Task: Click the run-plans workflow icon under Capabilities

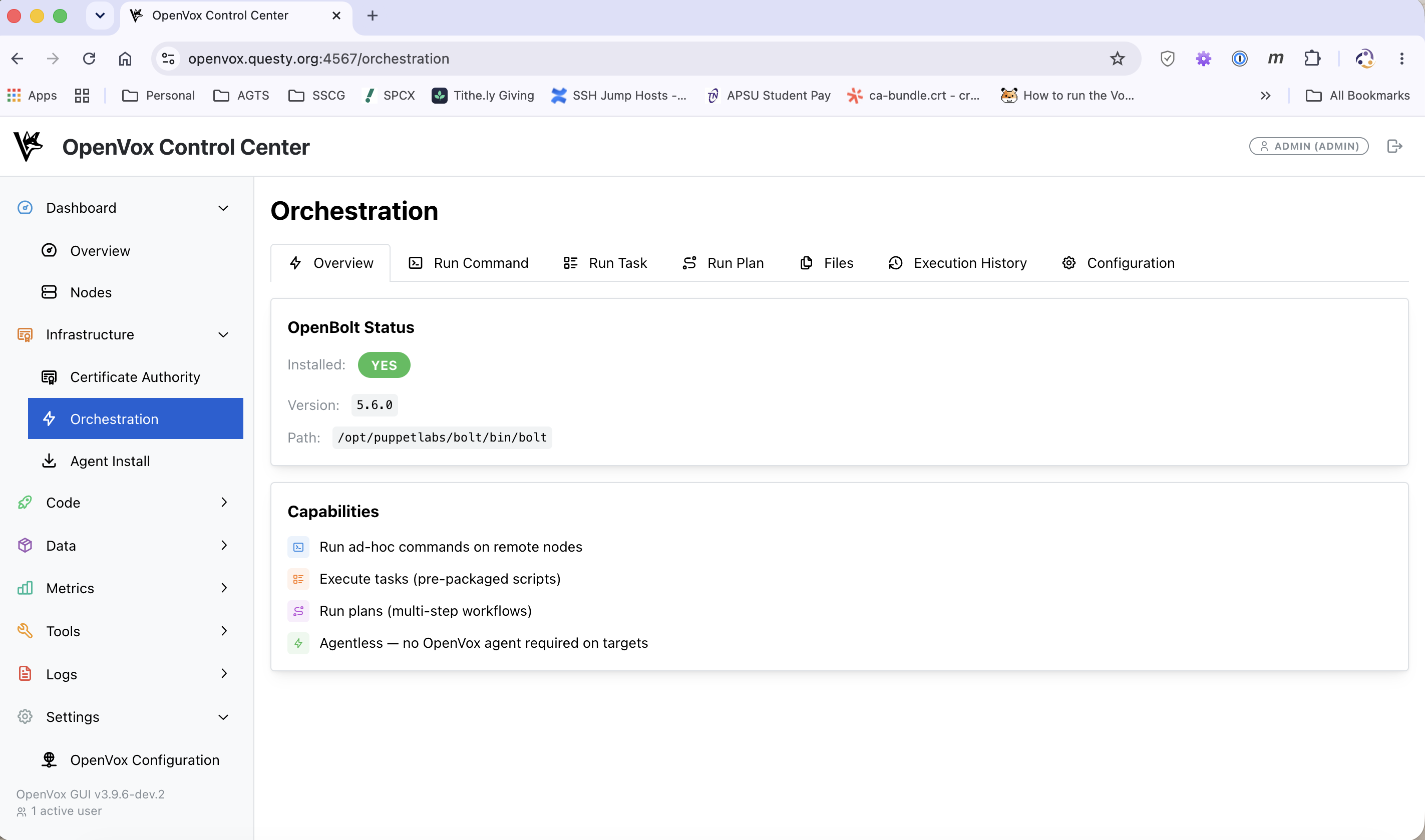Action: 298,611
